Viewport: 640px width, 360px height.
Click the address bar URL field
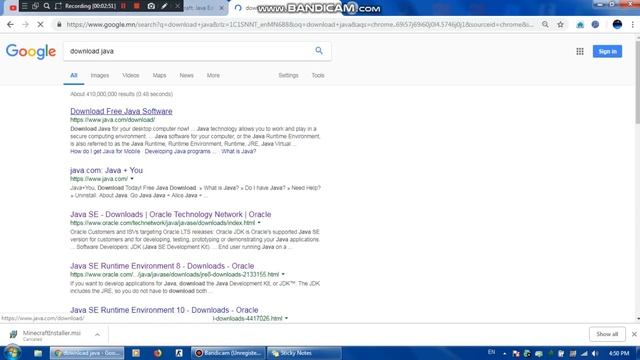(300, 24)
